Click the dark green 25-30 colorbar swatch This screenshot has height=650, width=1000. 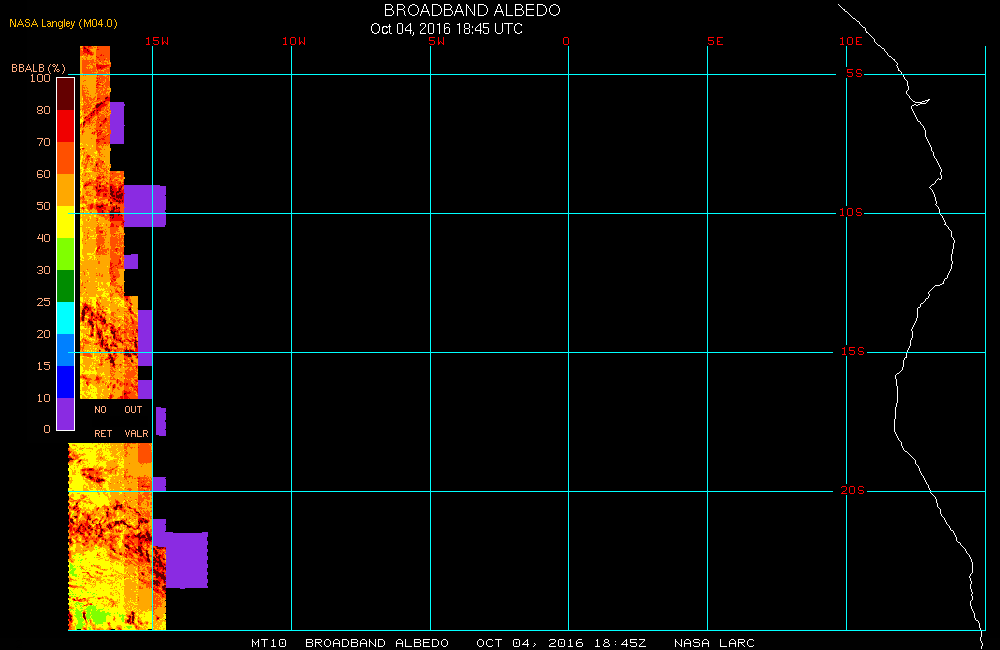tap(66, 286)
